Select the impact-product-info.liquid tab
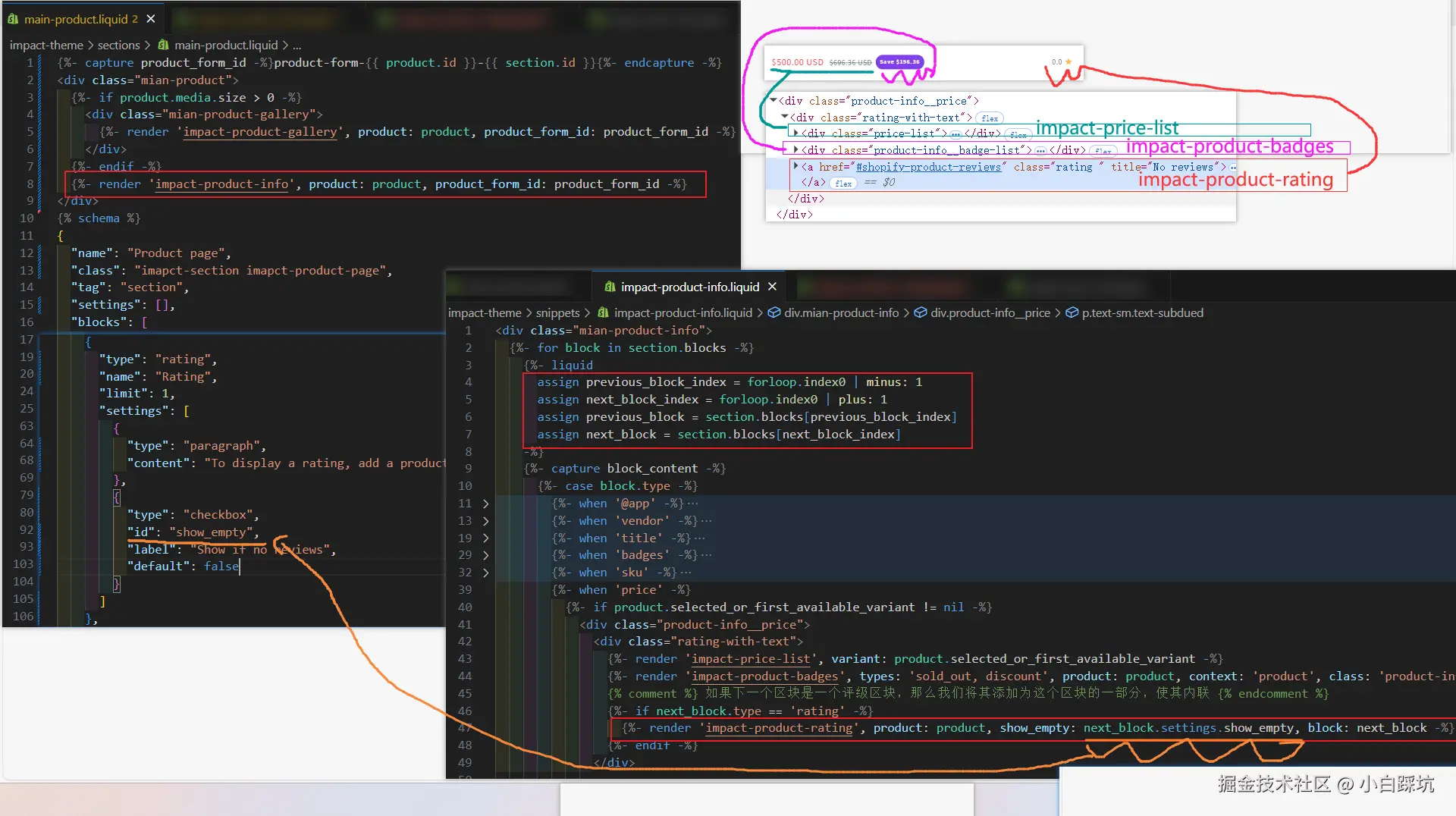The image size is (1456, 816). click(691, 287)
